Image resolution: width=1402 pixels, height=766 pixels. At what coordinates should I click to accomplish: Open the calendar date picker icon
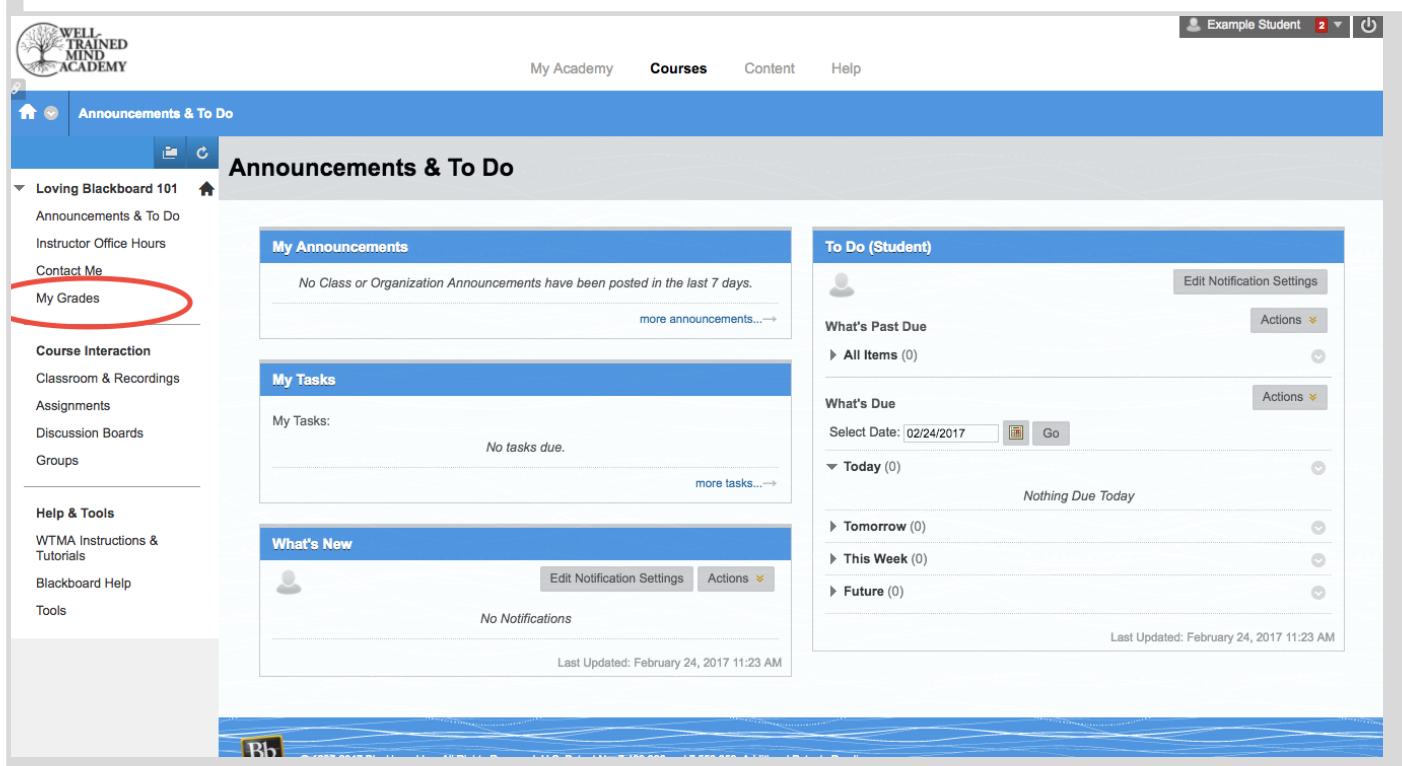click(1016, 433)
